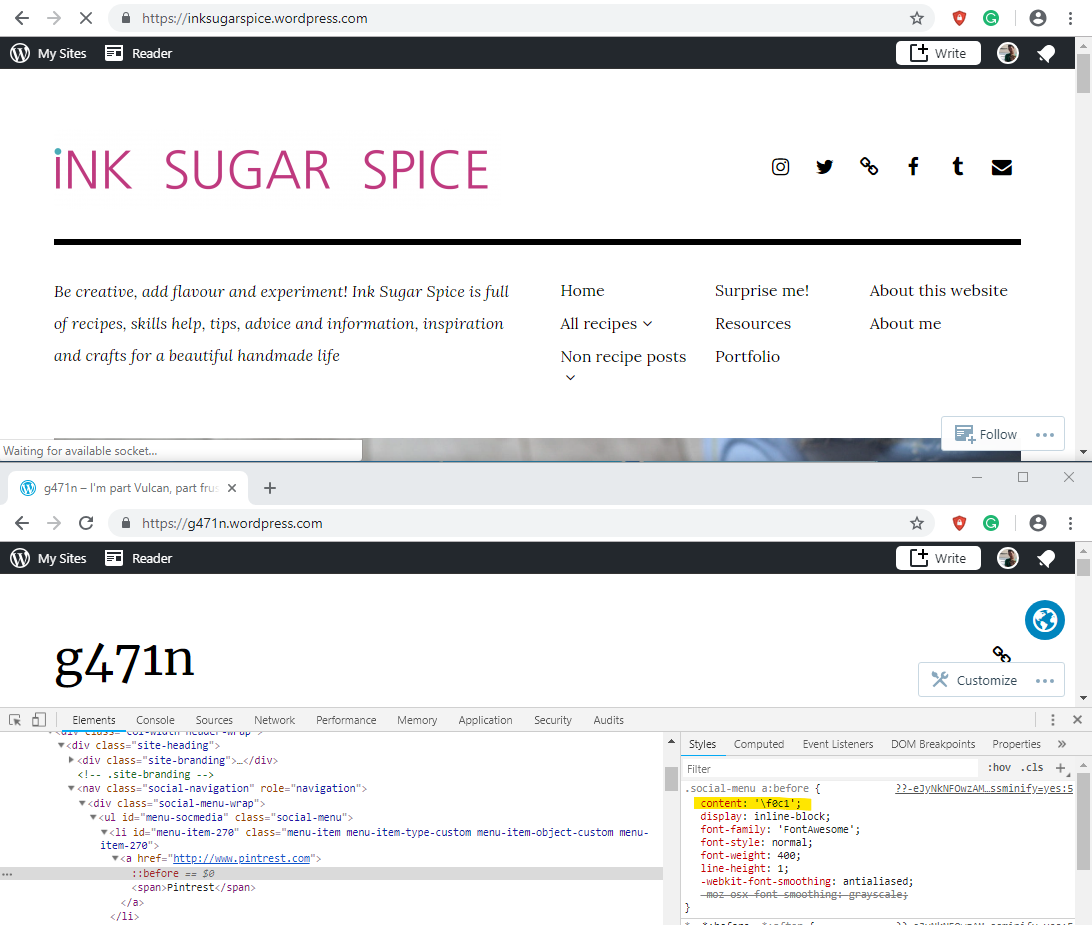Open Grammarly extension in g471n window
Image resolution: width=1092 pixels, height=925 pixels.
pyautogui.click(x=990, y=523)
